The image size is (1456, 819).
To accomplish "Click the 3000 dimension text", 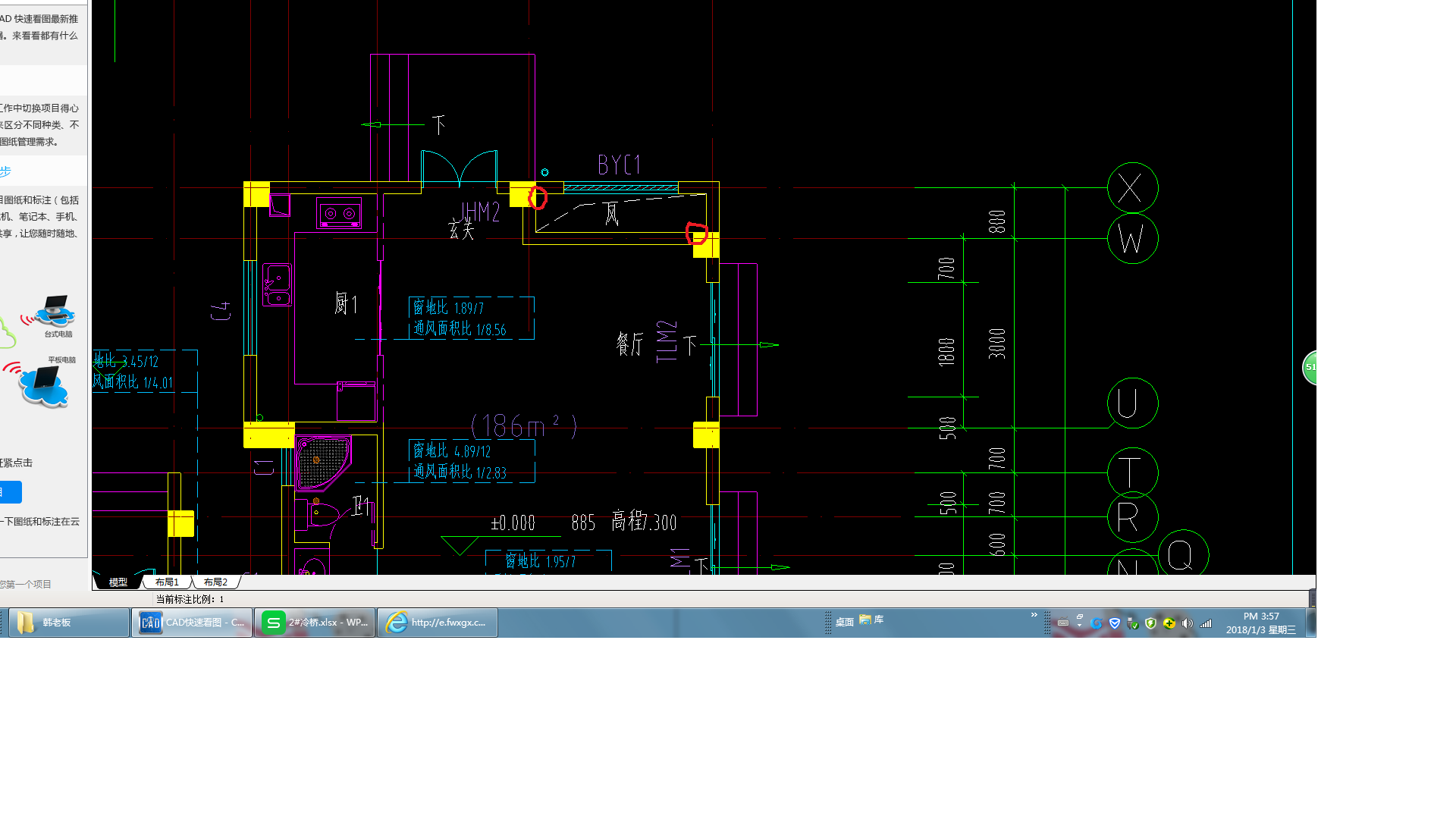I will (x=996, y=344).
